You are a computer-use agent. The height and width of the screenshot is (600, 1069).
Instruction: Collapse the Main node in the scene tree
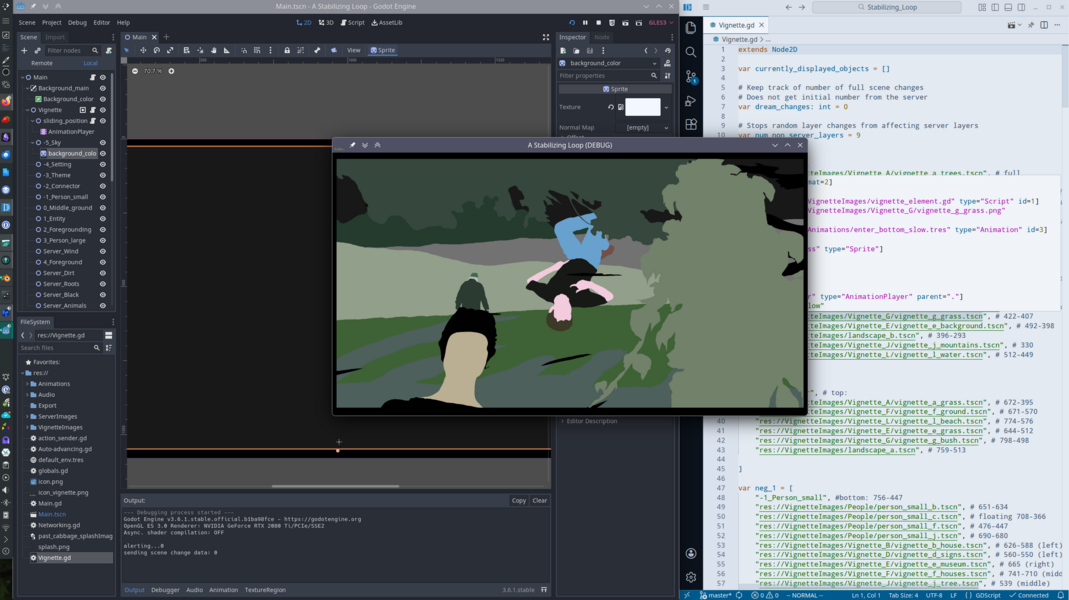tap(22, 77)
